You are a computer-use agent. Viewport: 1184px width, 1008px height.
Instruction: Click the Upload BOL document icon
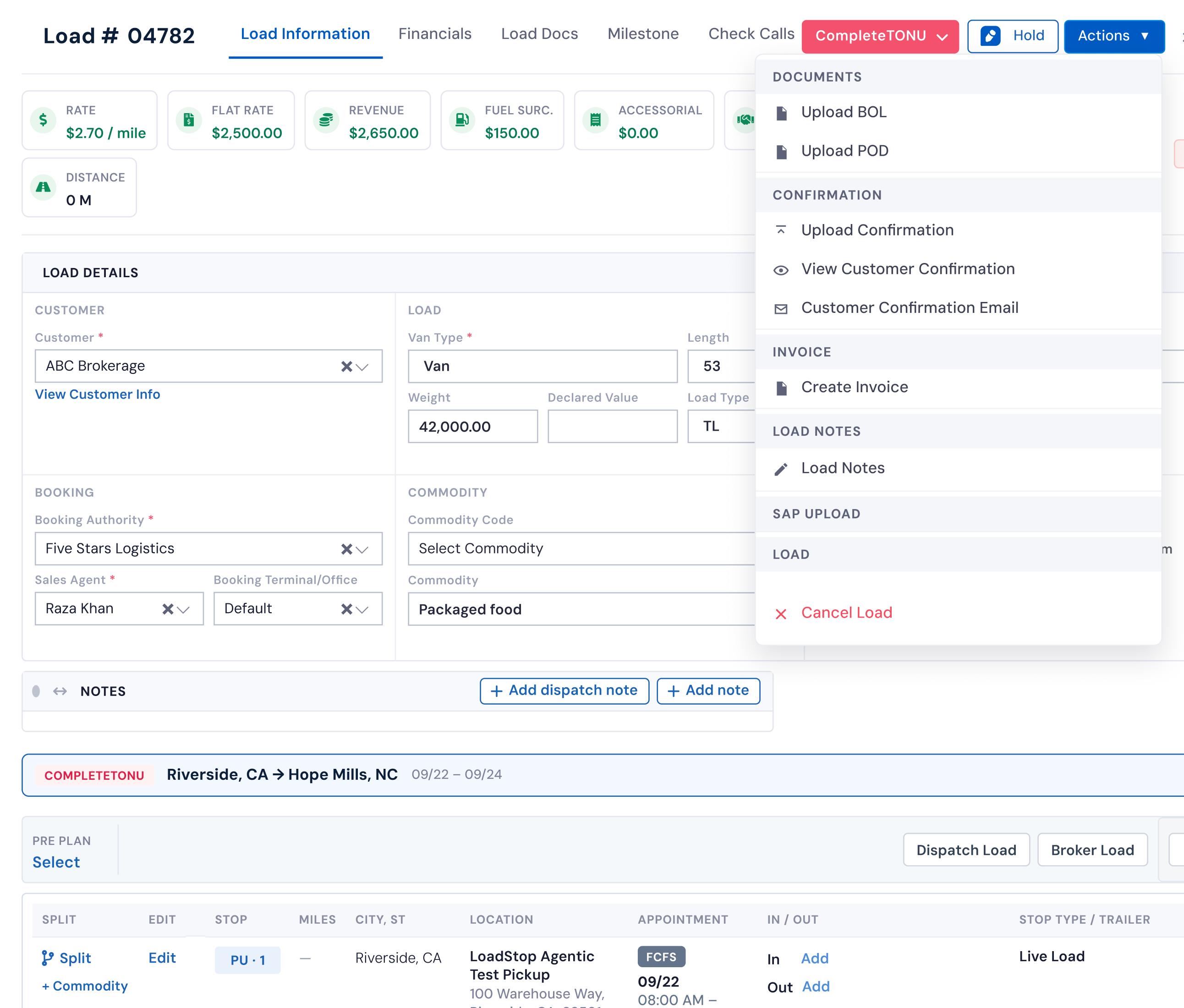tap(781, 113)
